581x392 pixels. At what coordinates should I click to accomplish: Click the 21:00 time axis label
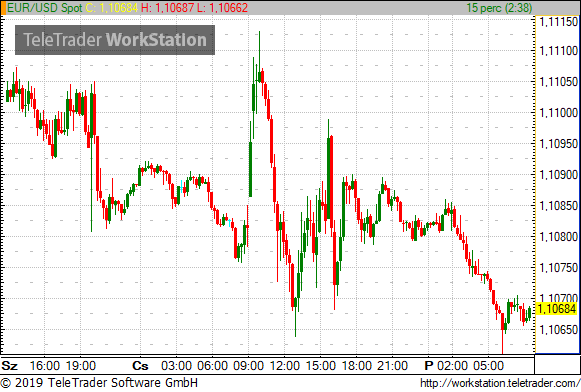392,366
